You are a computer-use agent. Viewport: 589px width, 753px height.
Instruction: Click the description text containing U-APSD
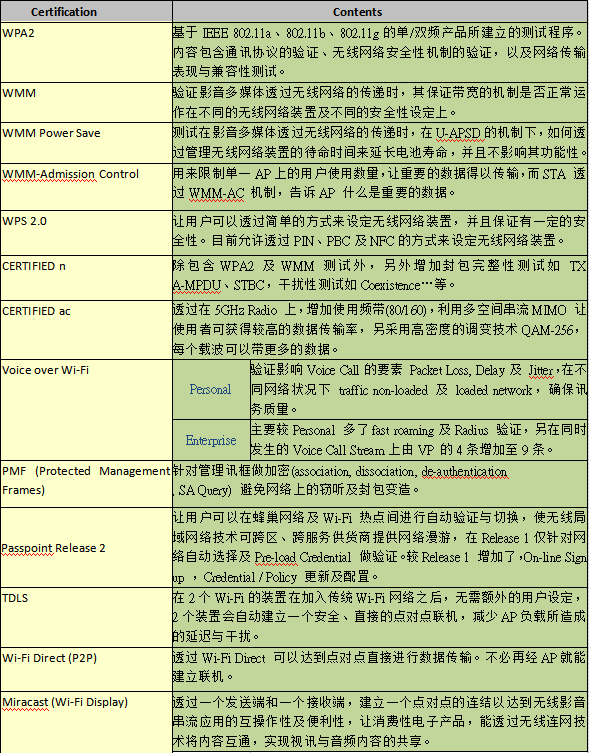(380, 143)
